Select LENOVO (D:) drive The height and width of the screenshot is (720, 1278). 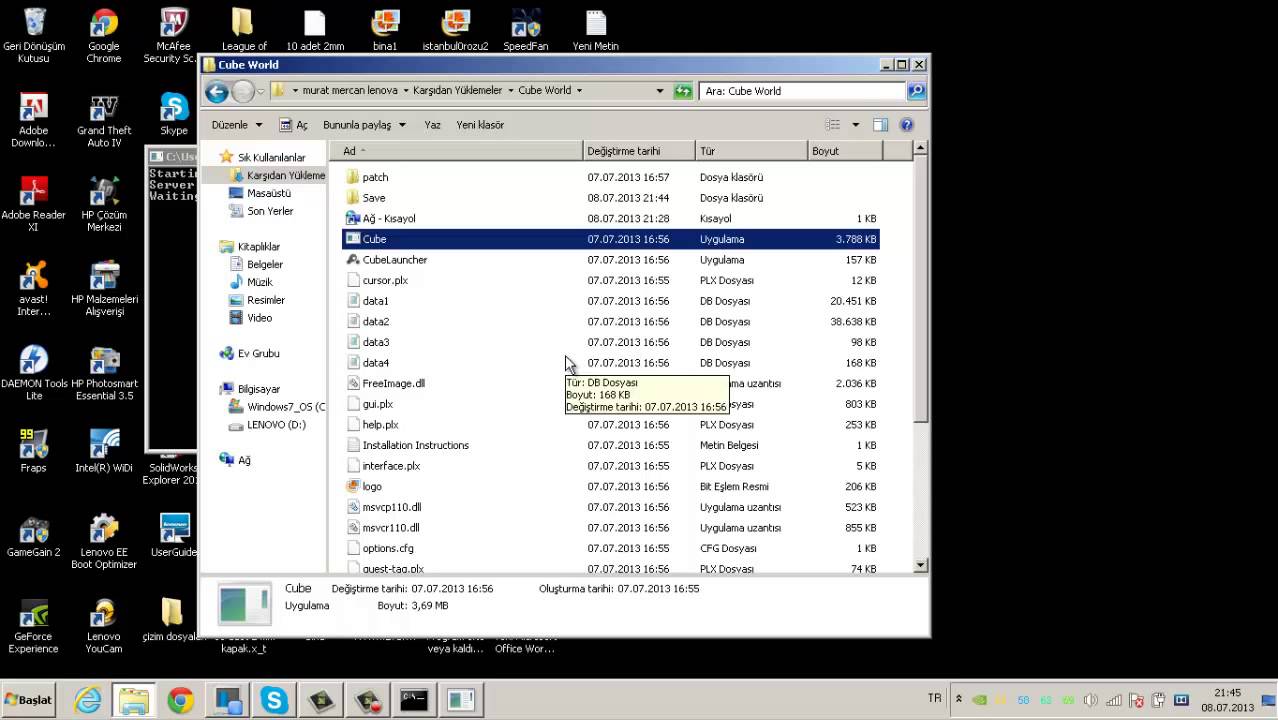pos(267,425)
